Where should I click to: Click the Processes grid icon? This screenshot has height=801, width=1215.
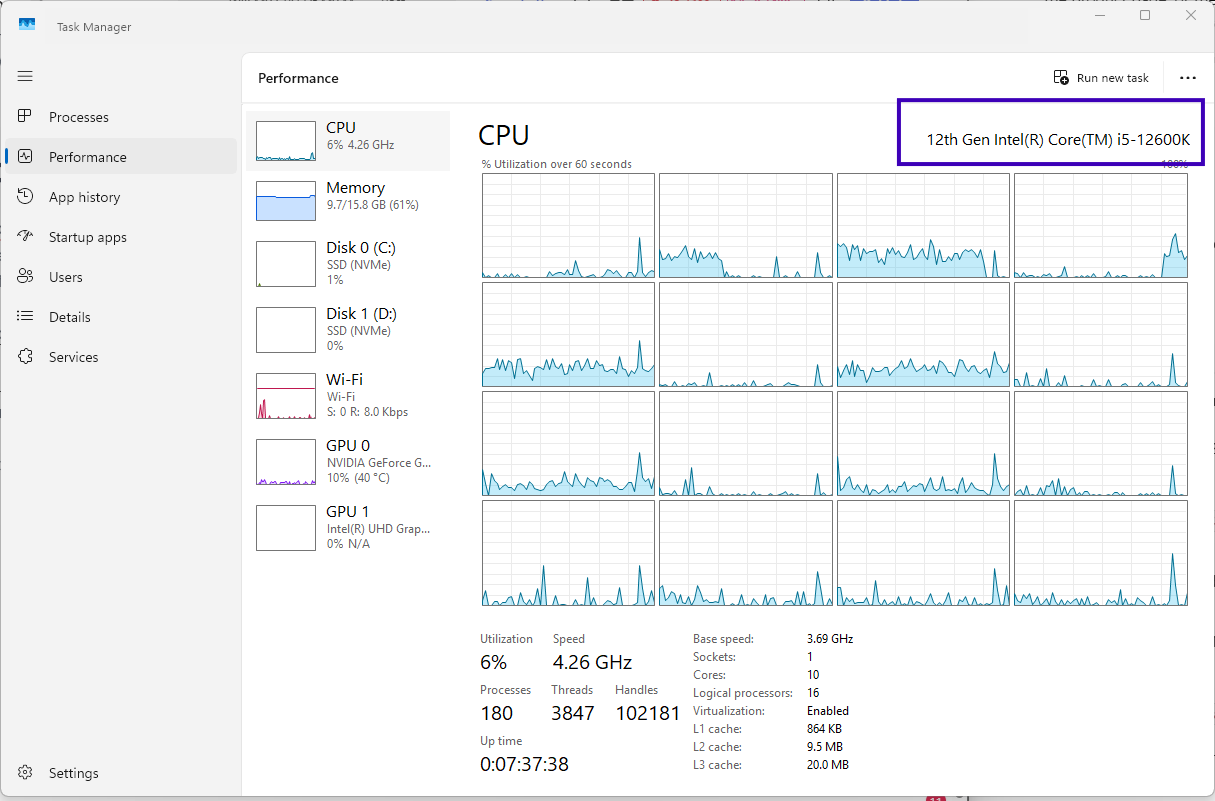point(26,117)
